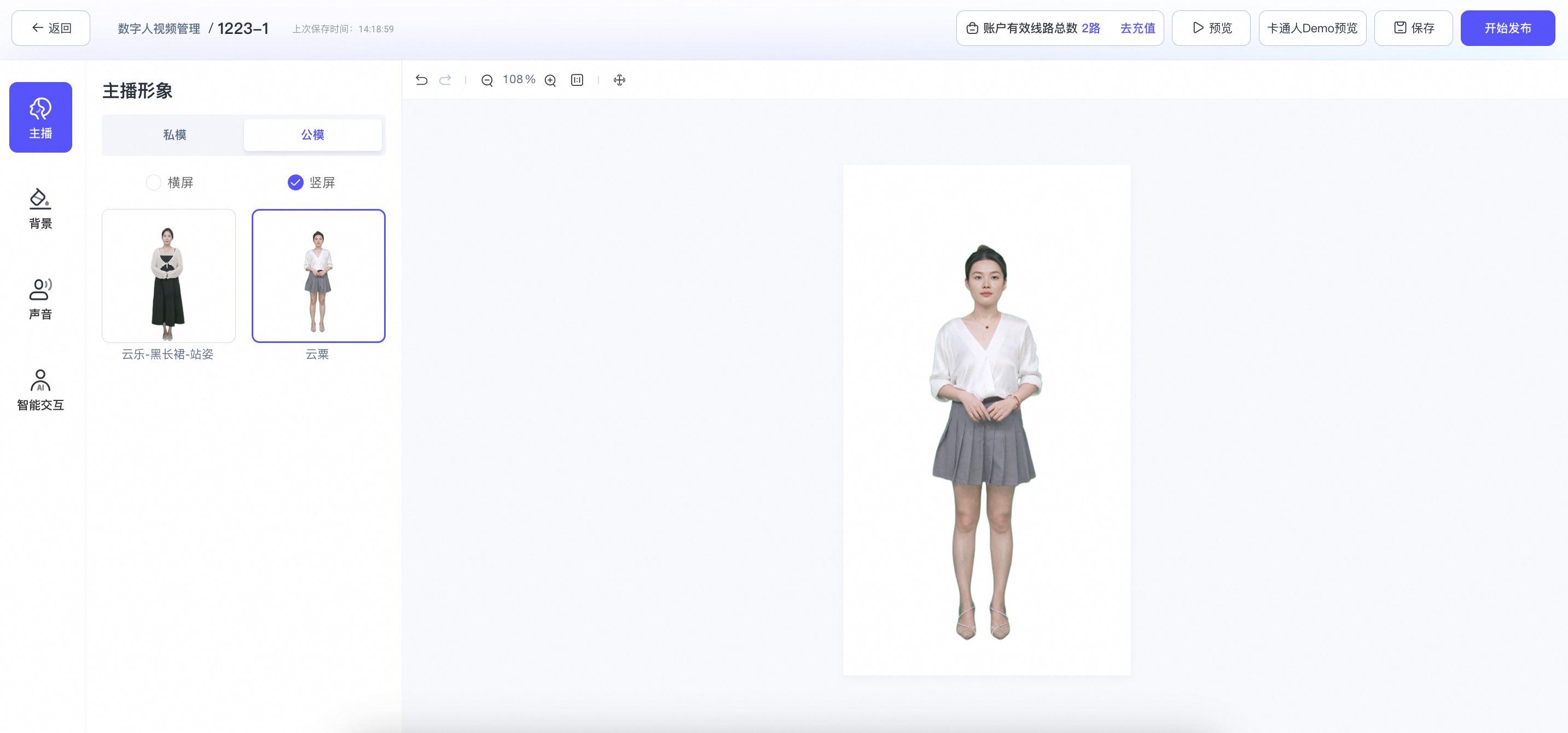Viewport: 1568px width, 733px height.
Task: Zoom in the canvas
Action: pos(550,80)
